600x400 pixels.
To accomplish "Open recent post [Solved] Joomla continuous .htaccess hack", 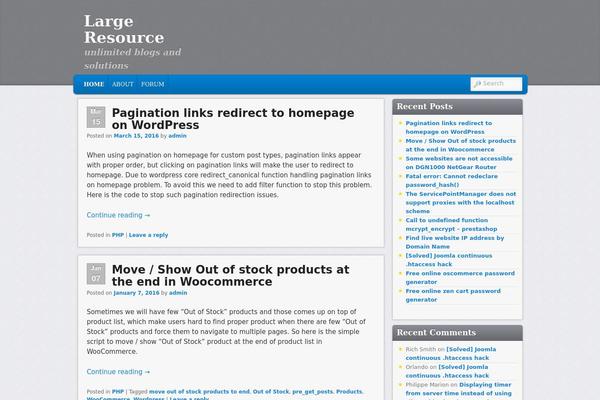I will tap(449, 260).
